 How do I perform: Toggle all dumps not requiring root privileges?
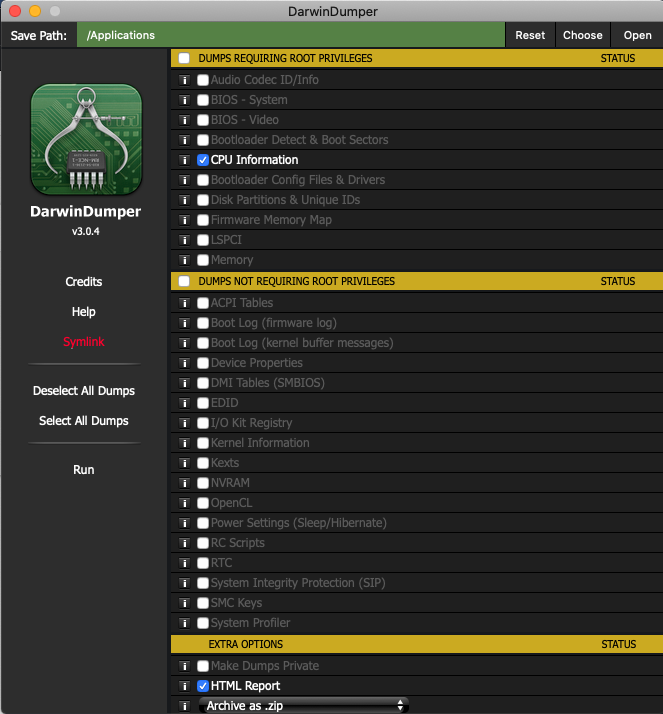click(x=184, y=281)
